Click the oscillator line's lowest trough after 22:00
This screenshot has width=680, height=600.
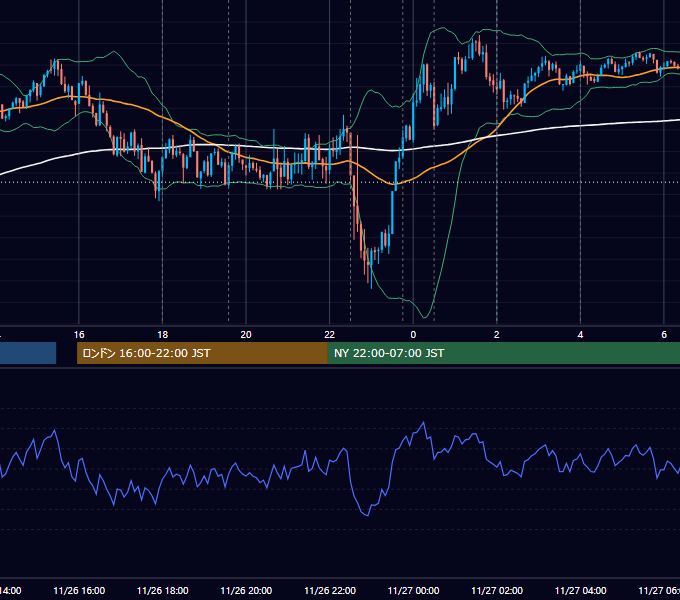tap(367, 515)
